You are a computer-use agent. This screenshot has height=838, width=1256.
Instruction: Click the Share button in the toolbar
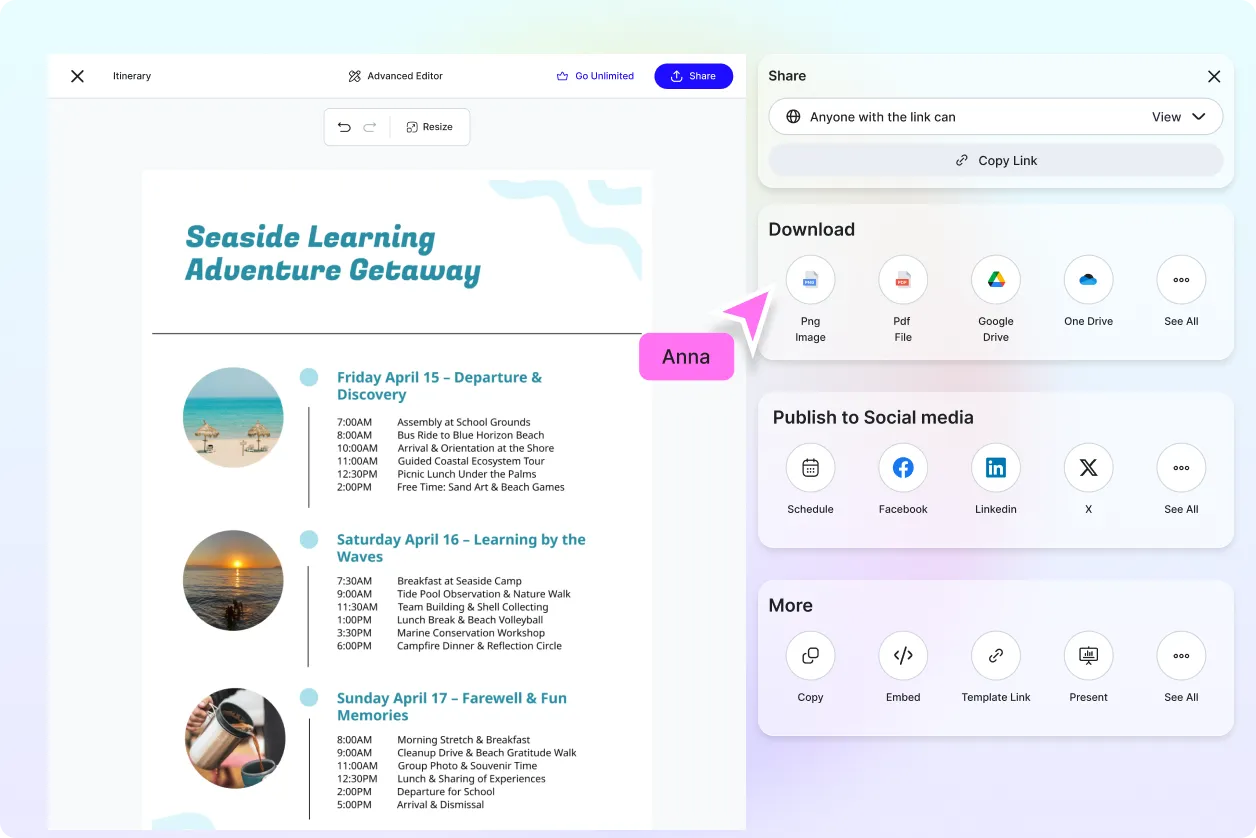pos(693,75)
